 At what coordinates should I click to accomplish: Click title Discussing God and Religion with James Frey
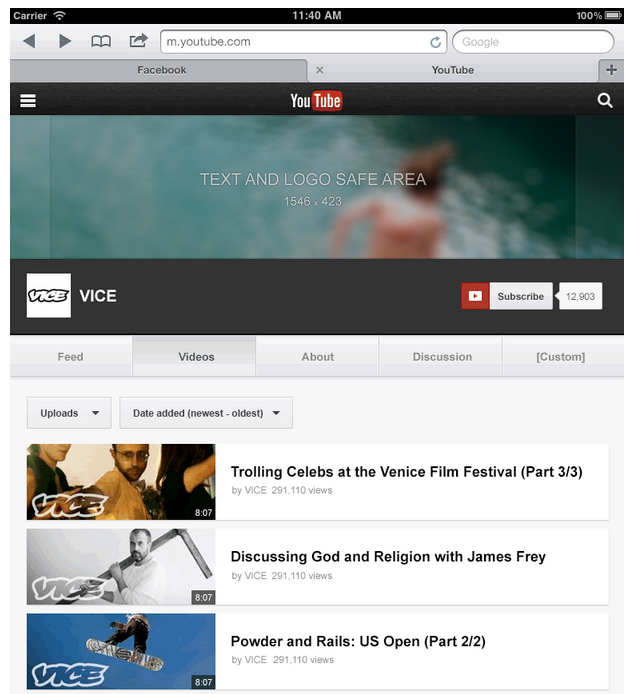[388, 556]
